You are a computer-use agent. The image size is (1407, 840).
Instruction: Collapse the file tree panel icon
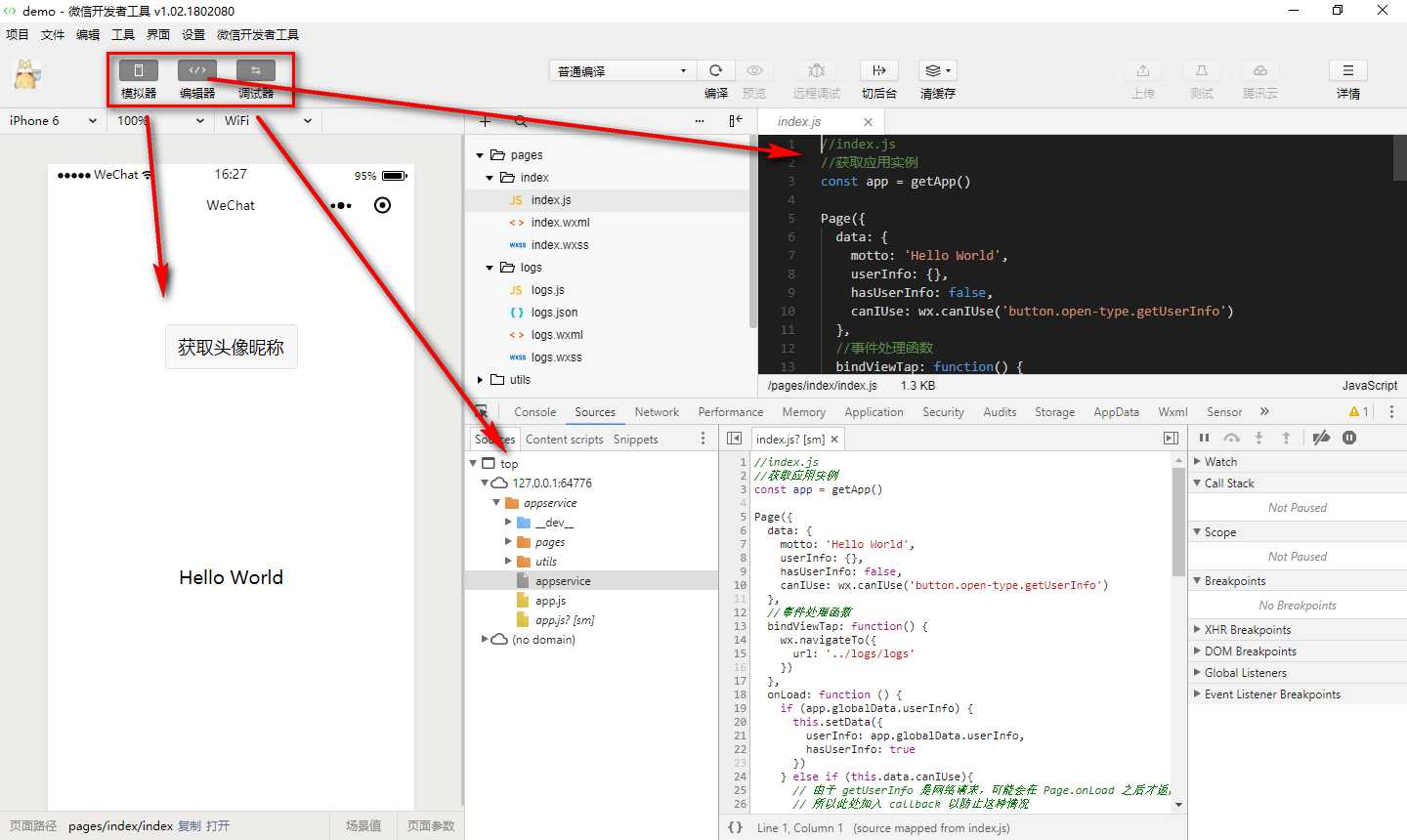pos(736,121)
